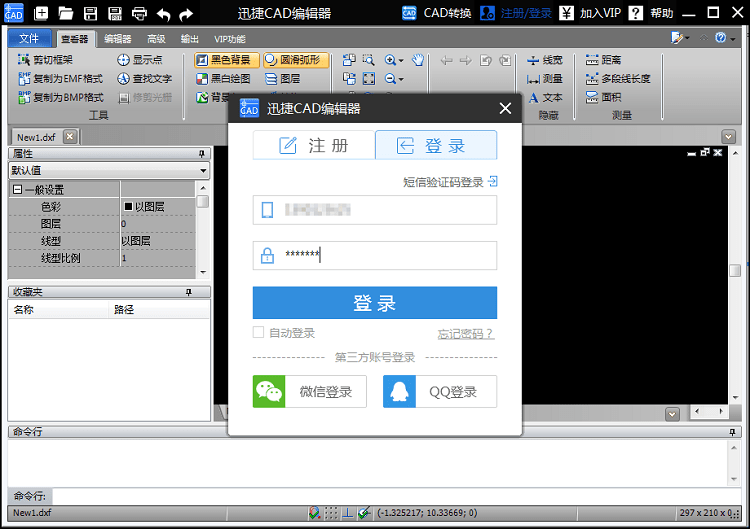Switch to the 高级 ribbon tab
Screen dimensions: 750x529
click(x=156, y=39)
